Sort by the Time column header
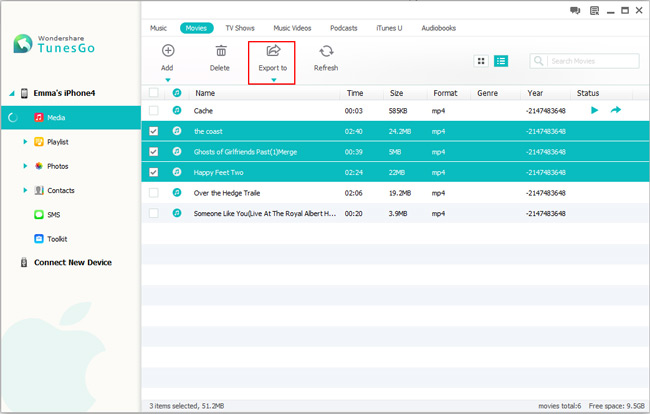This screenshot has height=414, width=650. pos(355,93)
